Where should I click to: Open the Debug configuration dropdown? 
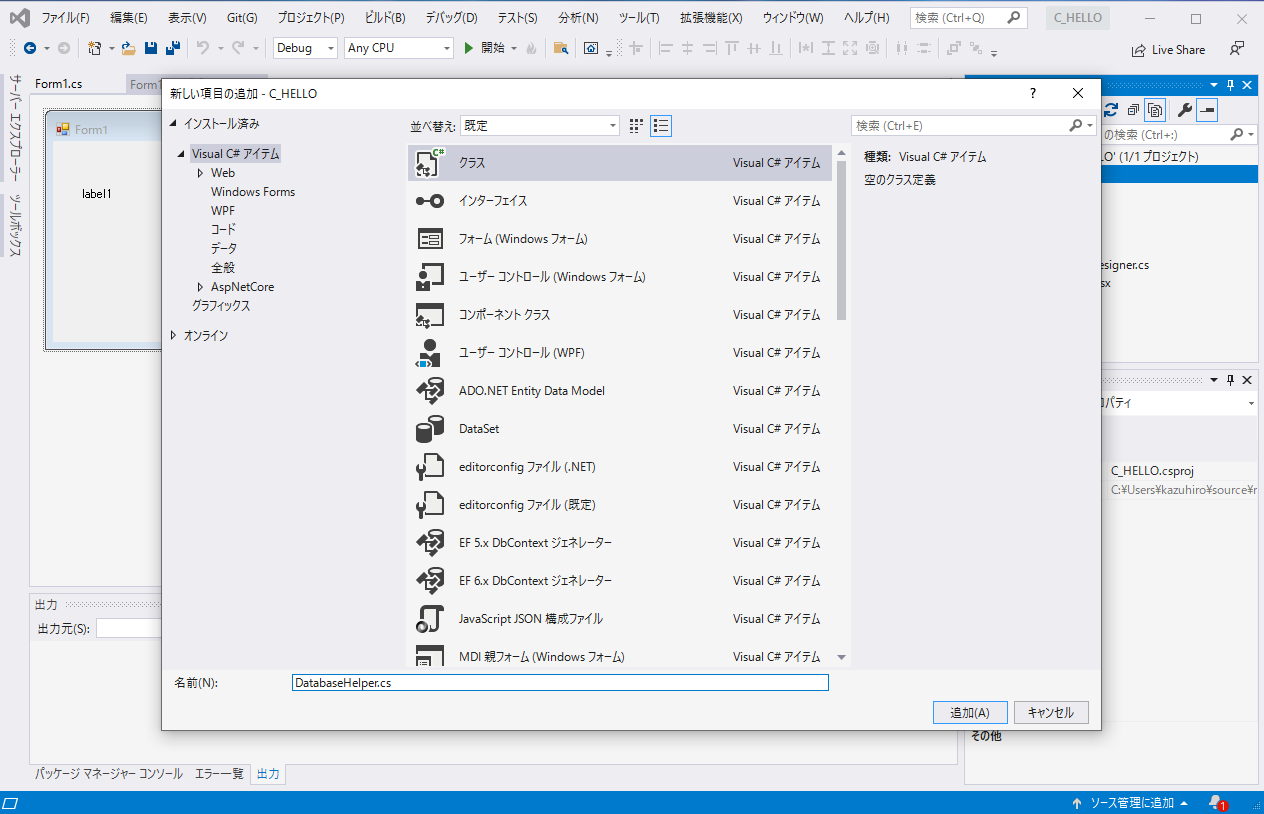pos(305,48)
